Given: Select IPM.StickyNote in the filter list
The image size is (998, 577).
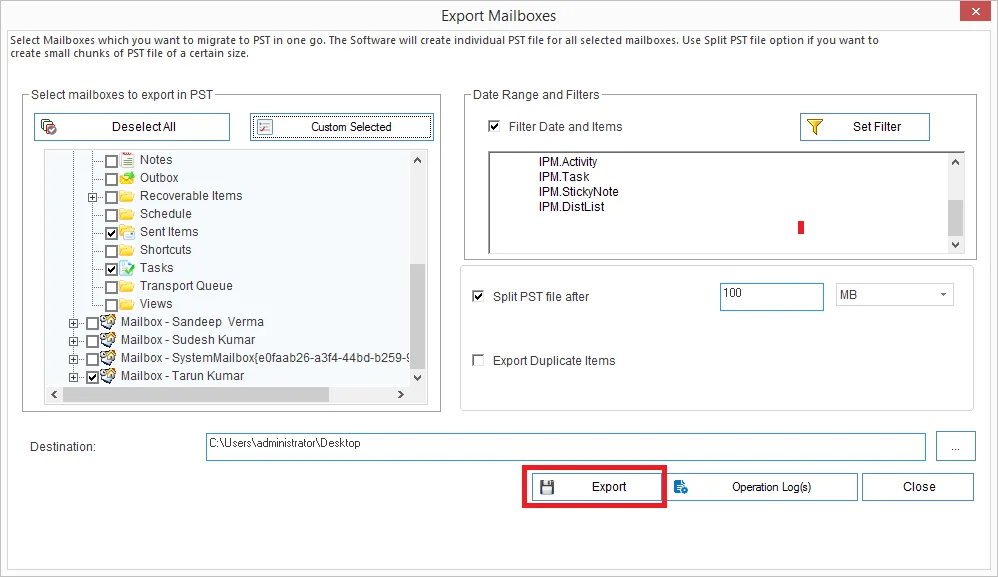Looking at the screenshot, I should point(578,192).
